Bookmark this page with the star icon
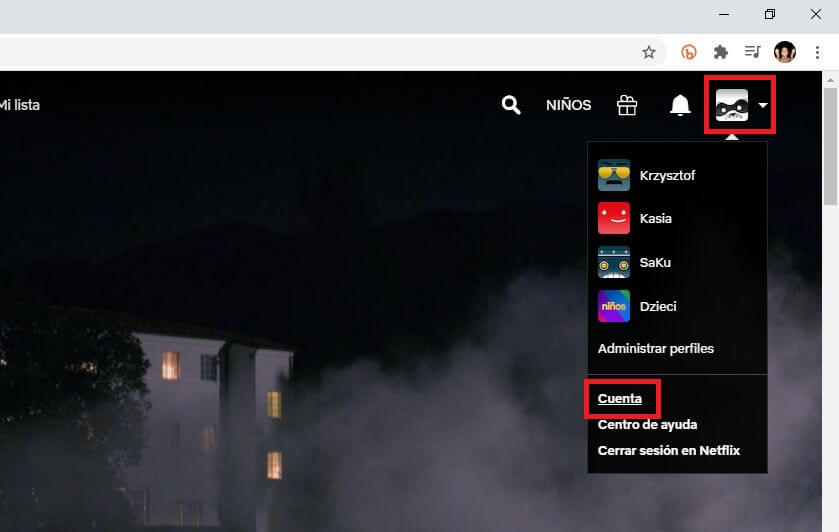 [649, 52]
